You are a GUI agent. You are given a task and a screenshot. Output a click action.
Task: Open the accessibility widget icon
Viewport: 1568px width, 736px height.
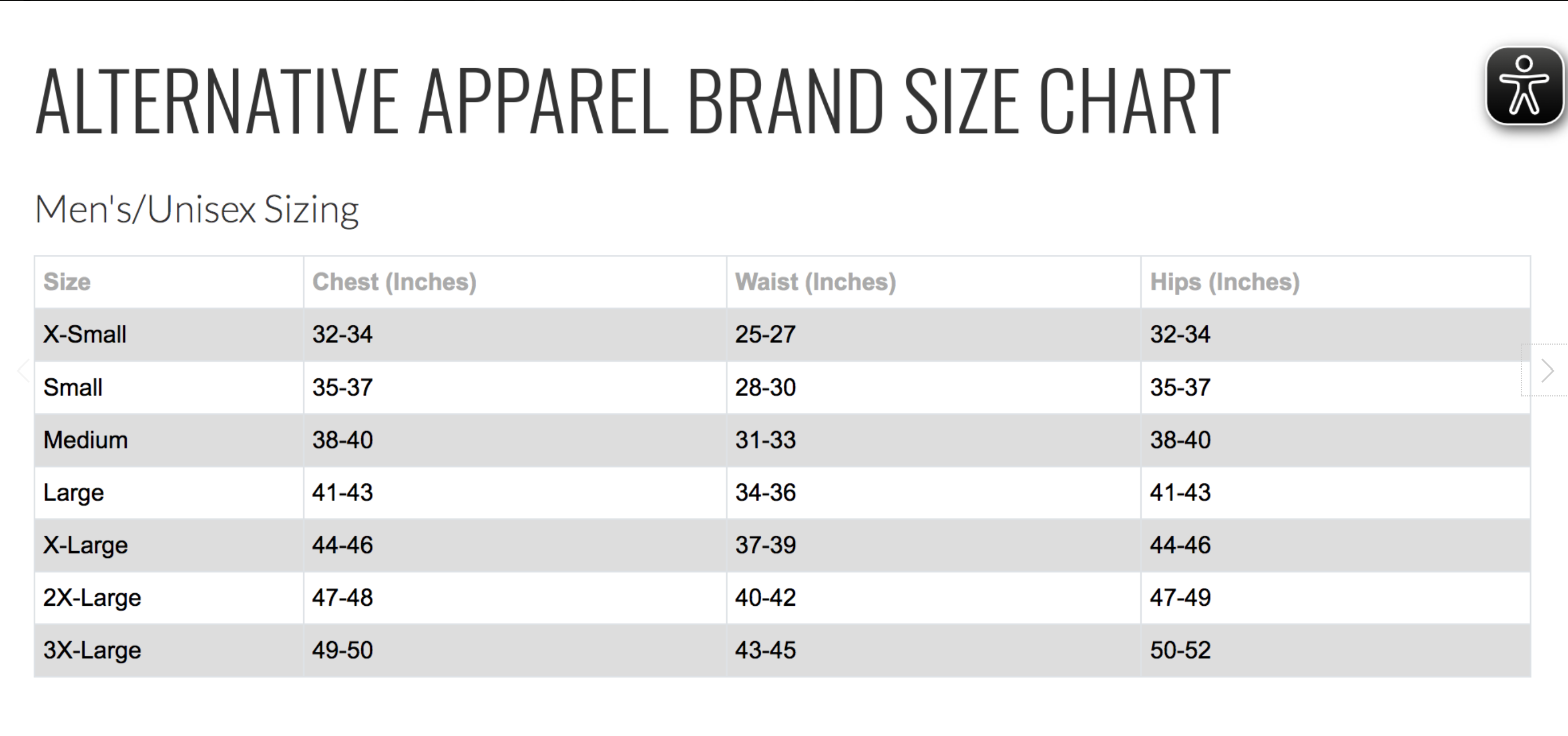1524,85
